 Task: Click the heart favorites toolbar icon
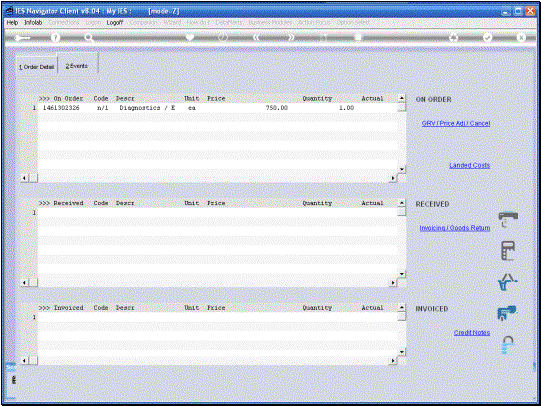tap(190, 37)
